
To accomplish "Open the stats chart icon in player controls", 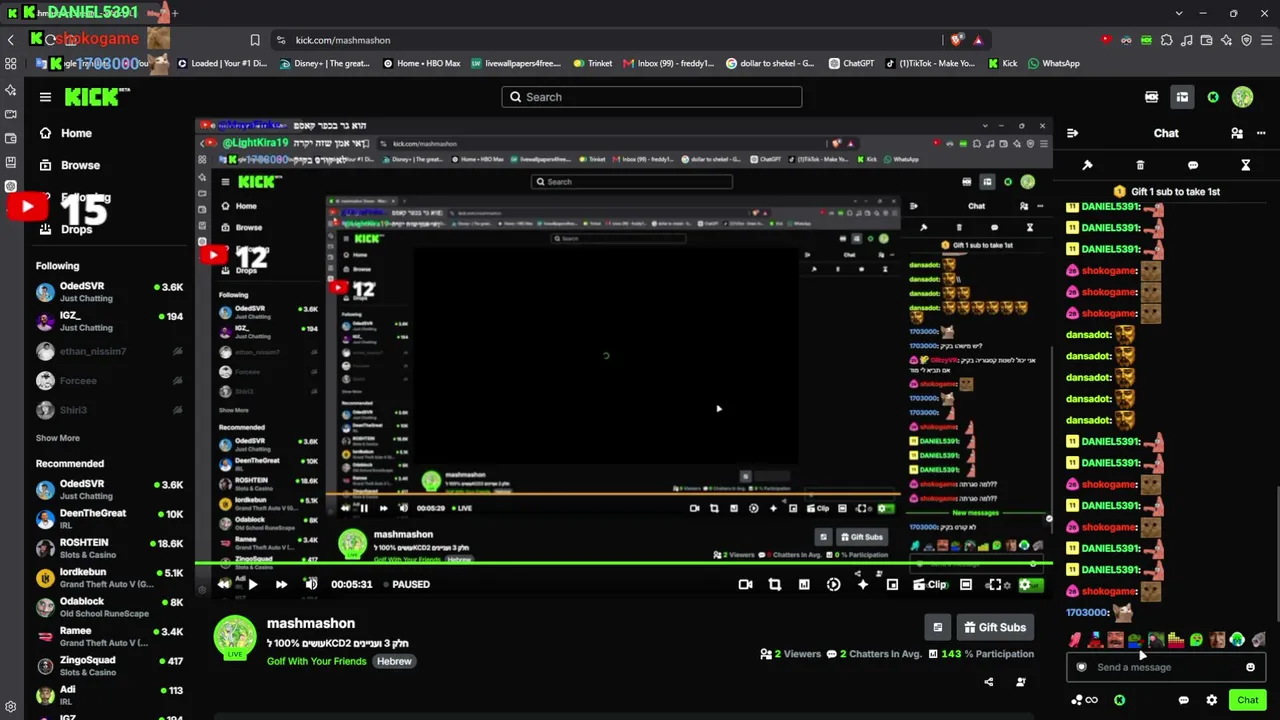I will tap(804, 584).
